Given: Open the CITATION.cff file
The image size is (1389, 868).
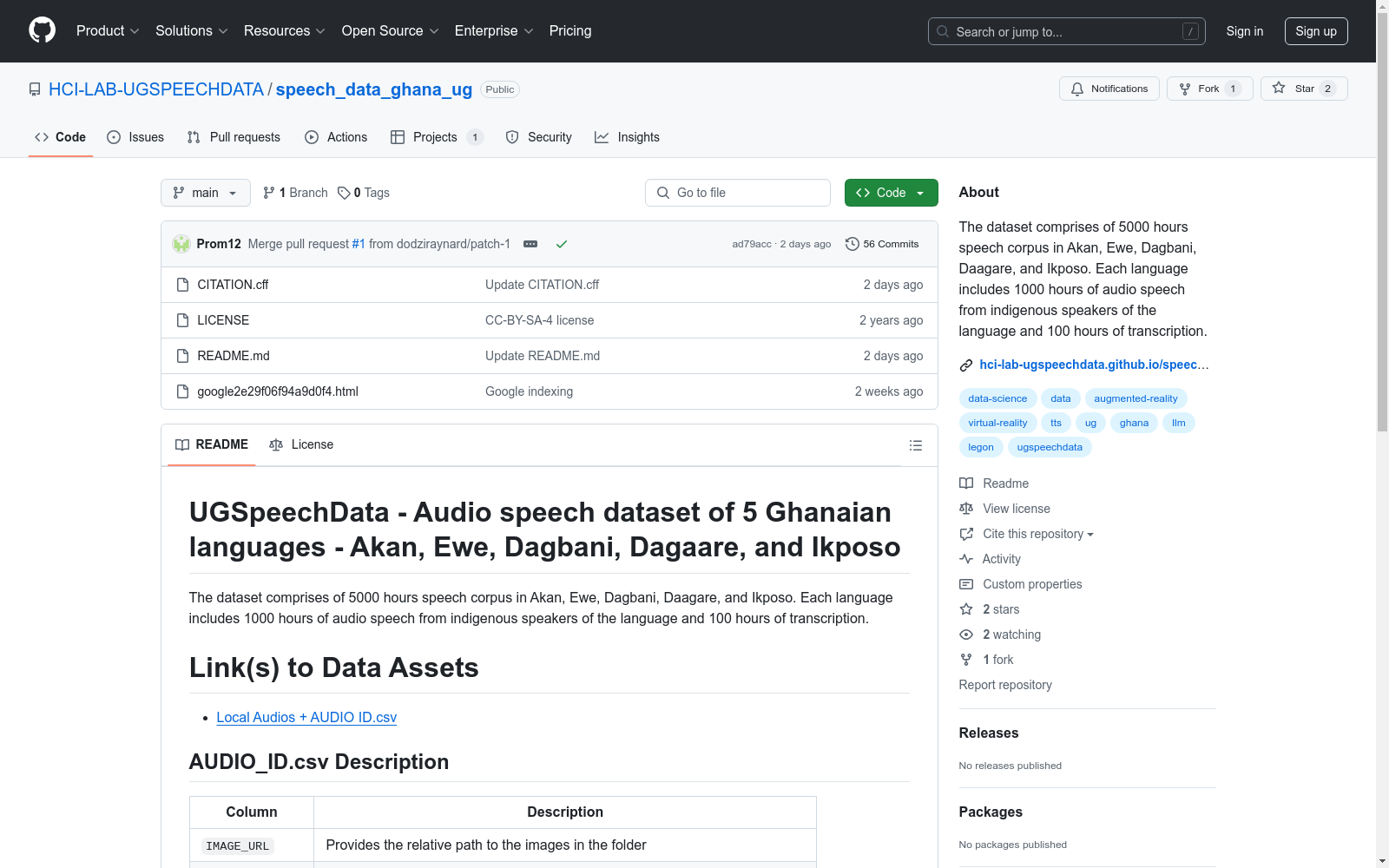Looking at the screenshot, I should 233,285.
